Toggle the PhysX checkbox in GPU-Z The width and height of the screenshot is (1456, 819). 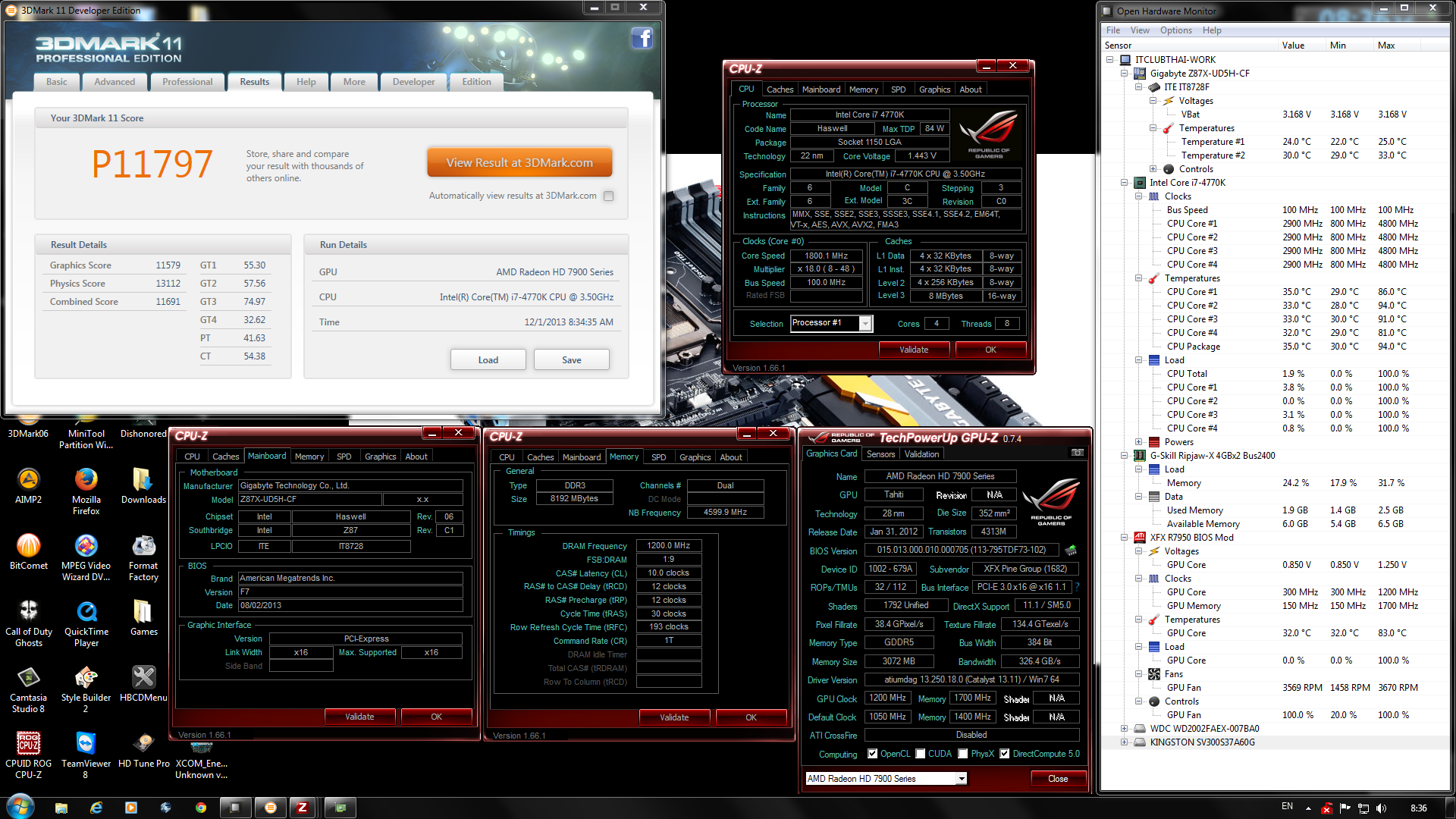[962, 754]
